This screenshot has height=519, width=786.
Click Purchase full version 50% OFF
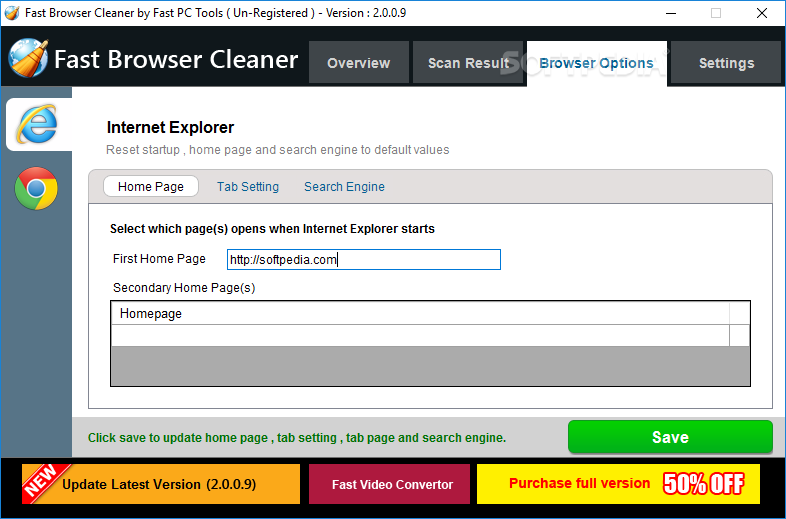pyautogui.click(x=618, y=484)
